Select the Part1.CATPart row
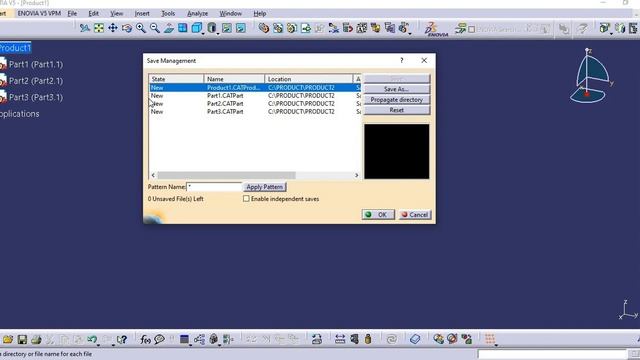Screen dimensions: 640x360 [x=255, y=96]
